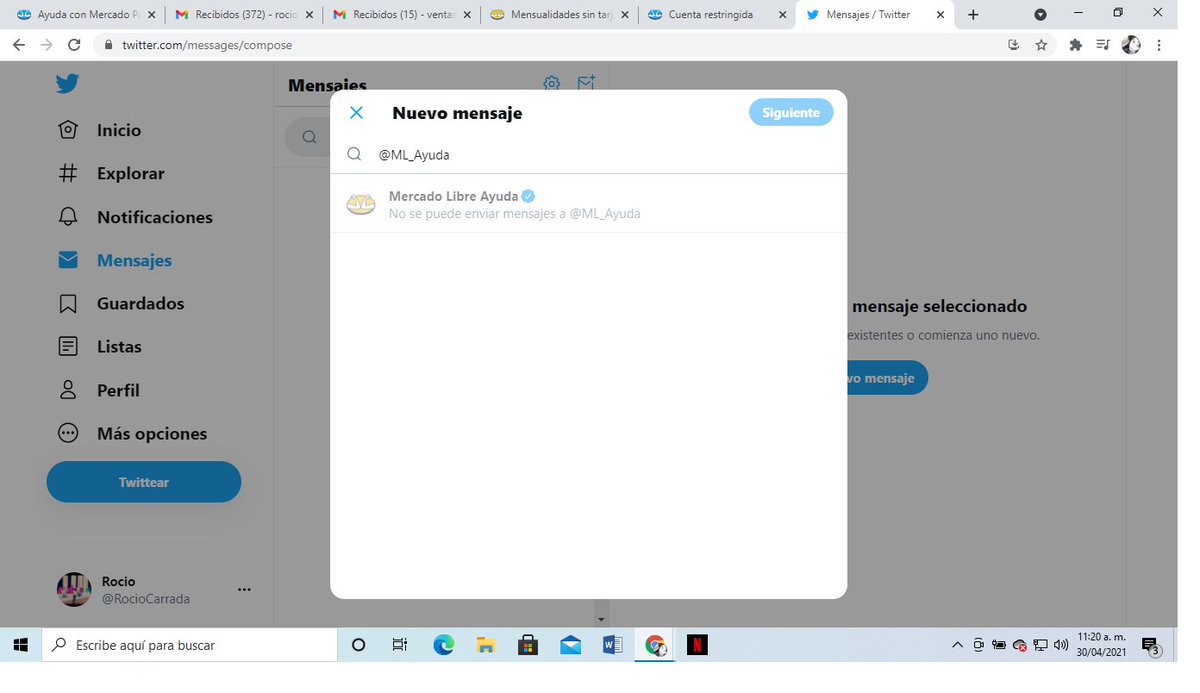The width and height of the screenshot is (1200, 693).
Task: Open messages settings gear icon
Action: (x=552, y=83)
